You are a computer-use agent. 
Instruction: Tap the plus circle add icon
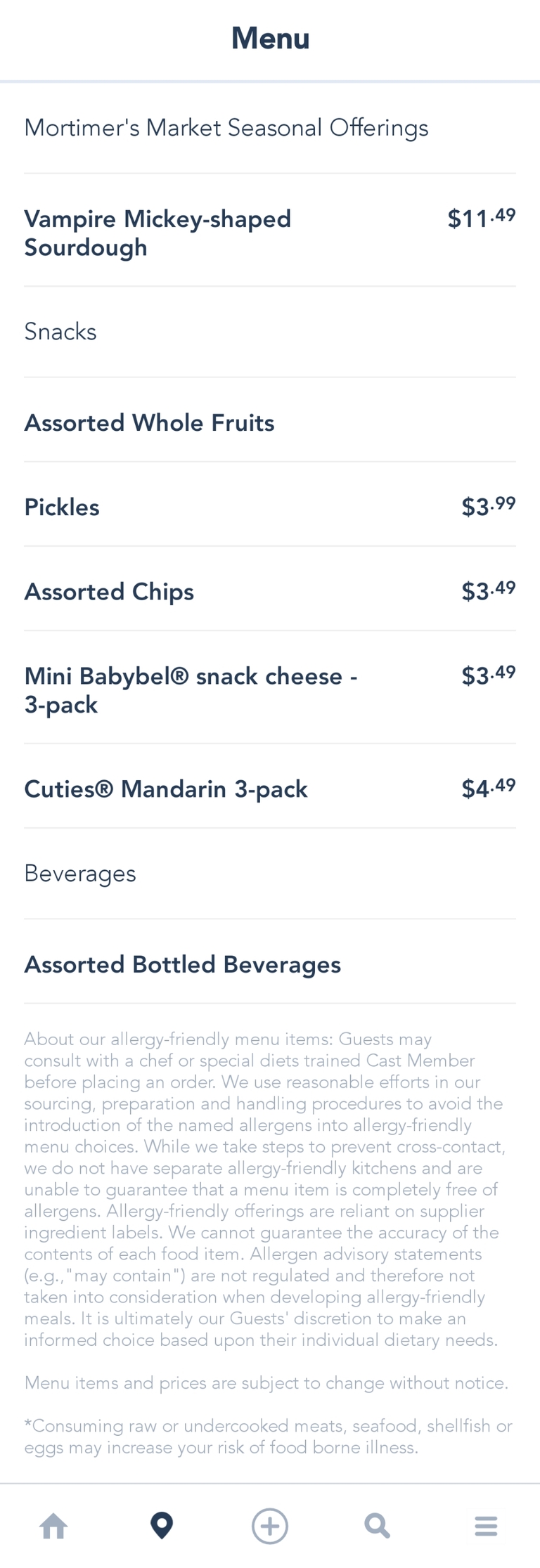270,1526
